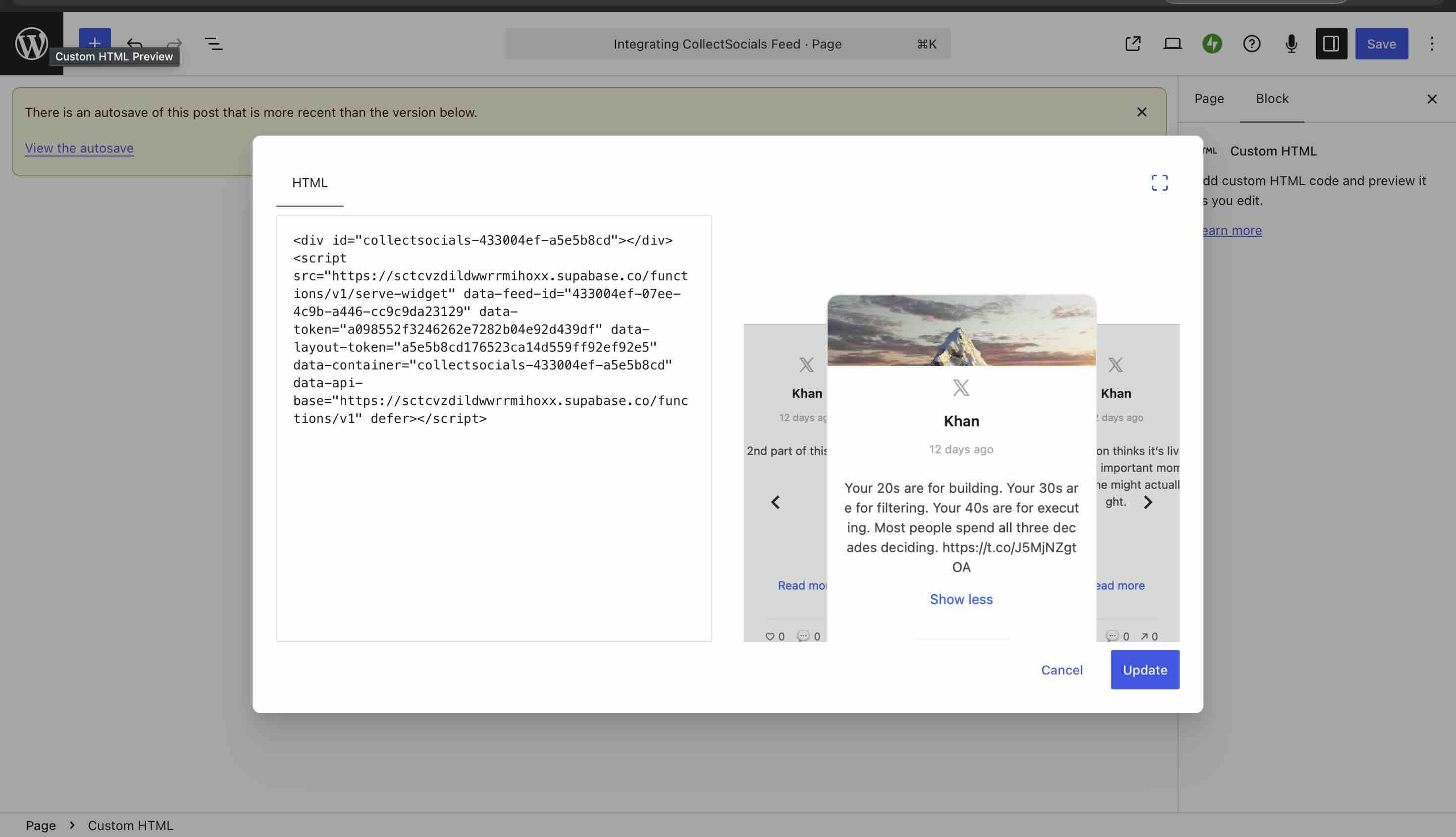
Task: Close the settings sidebar
Action: (x=1432, y=99)
